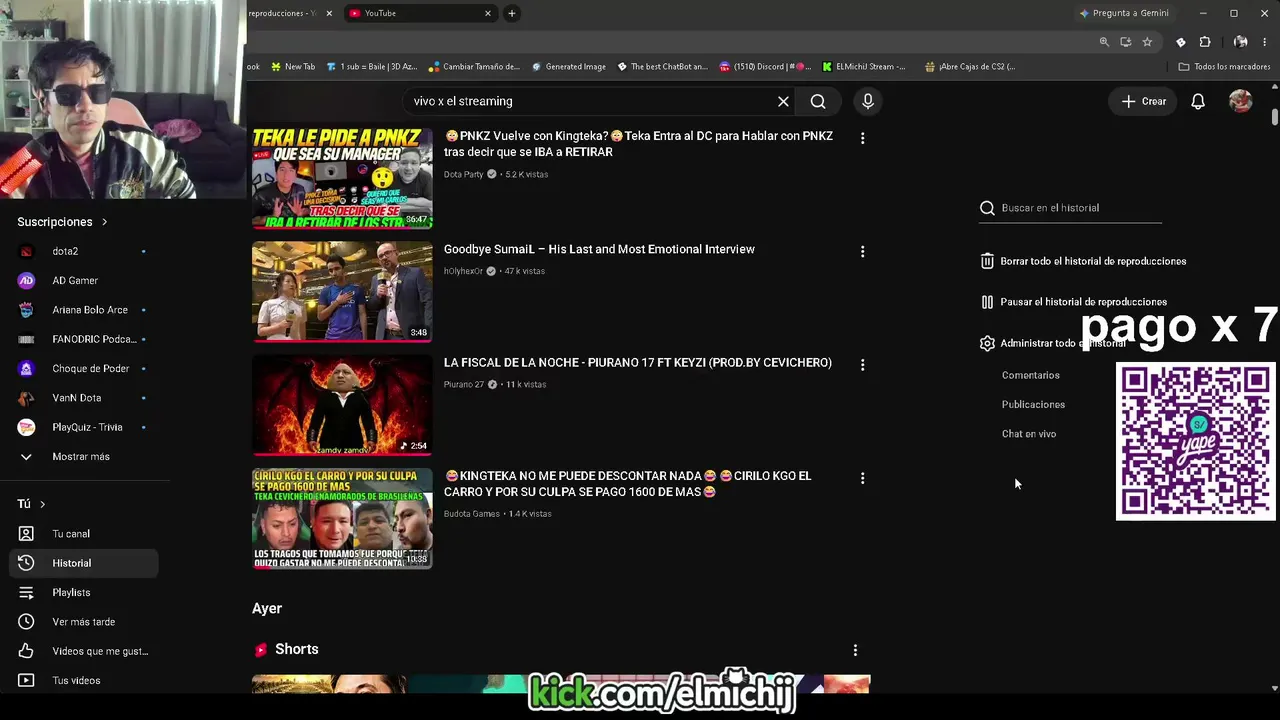This screenshot has width=1280, height=720.
Task: Open the Cambiar Tamaño de... bookmark
Action: [x=474, y=67]
